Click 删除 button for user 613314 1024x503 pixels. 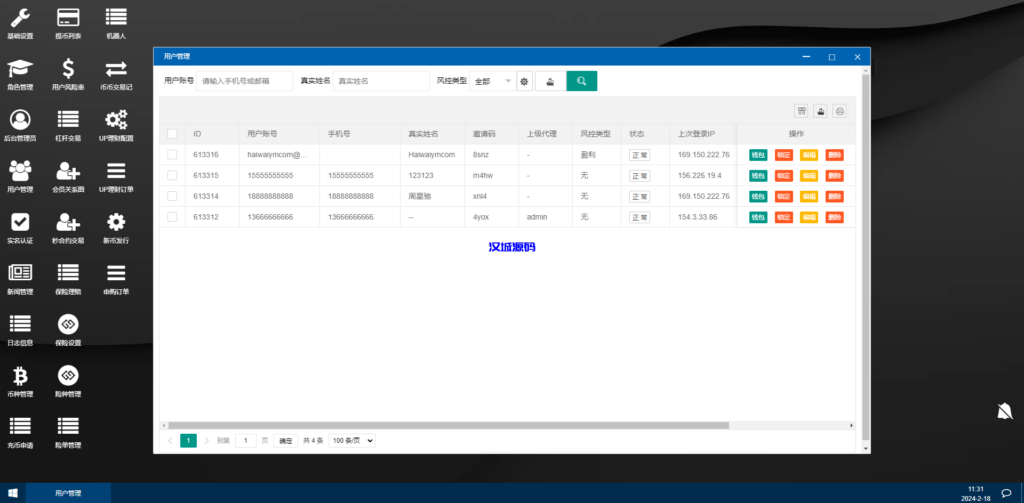click(834, 196)
